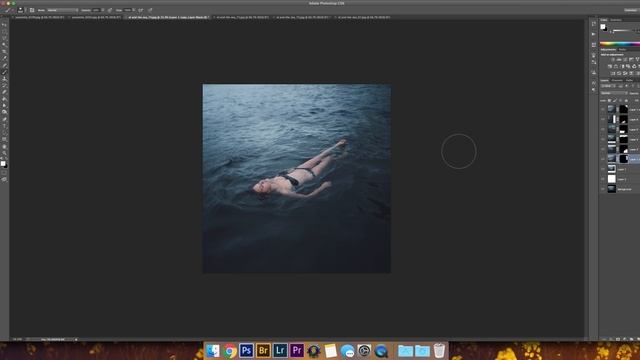Toggle visibility of the highlighted layer
The height and width of the screenshot is (360, 640).
point(603,159)
